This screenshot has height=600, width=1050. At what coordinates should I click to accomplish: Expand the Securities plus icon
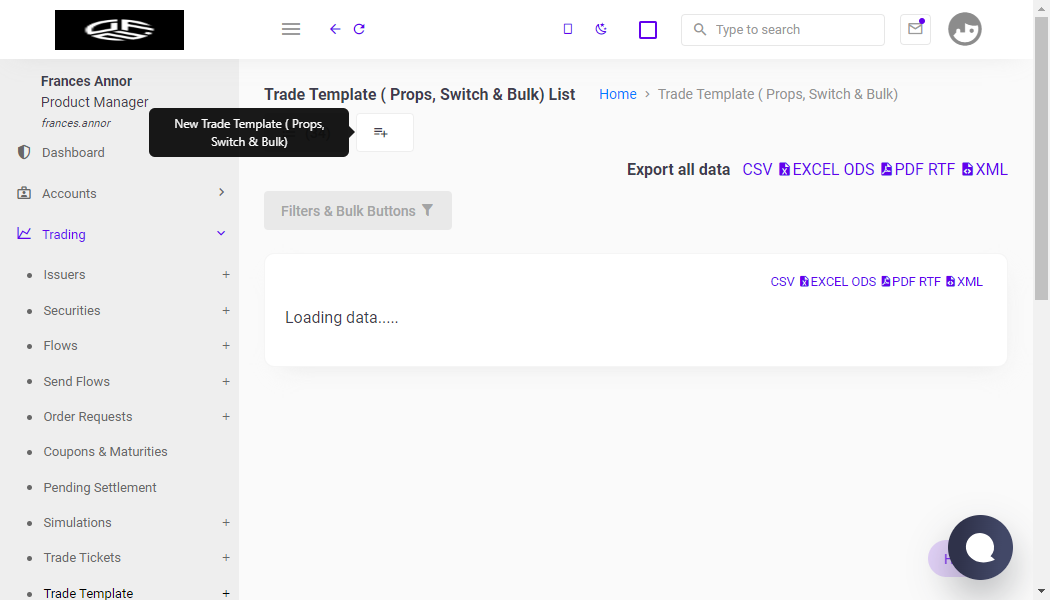[226, 311]
